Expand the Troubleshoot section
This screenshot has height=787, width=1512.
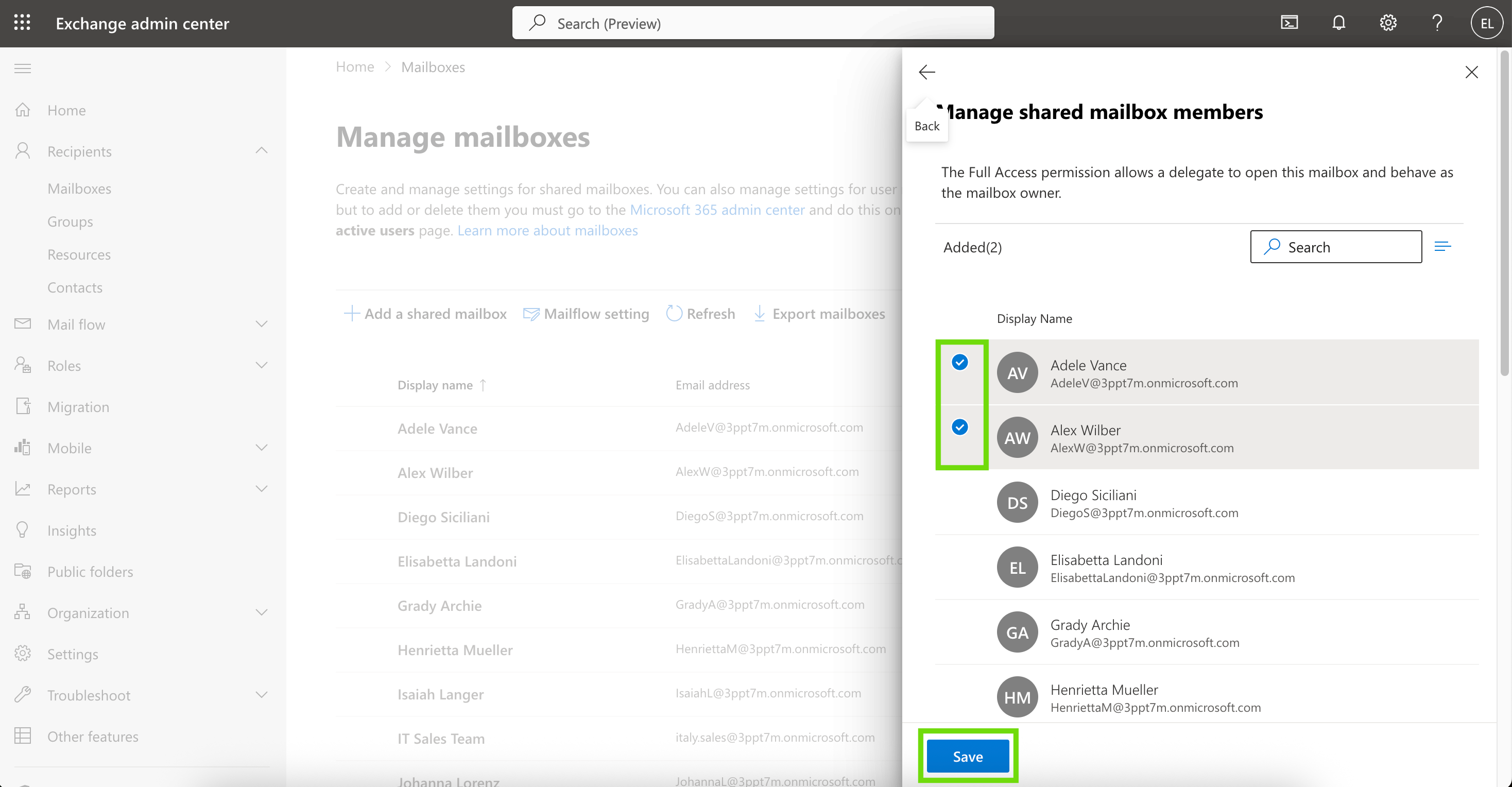tap(262, 695)
